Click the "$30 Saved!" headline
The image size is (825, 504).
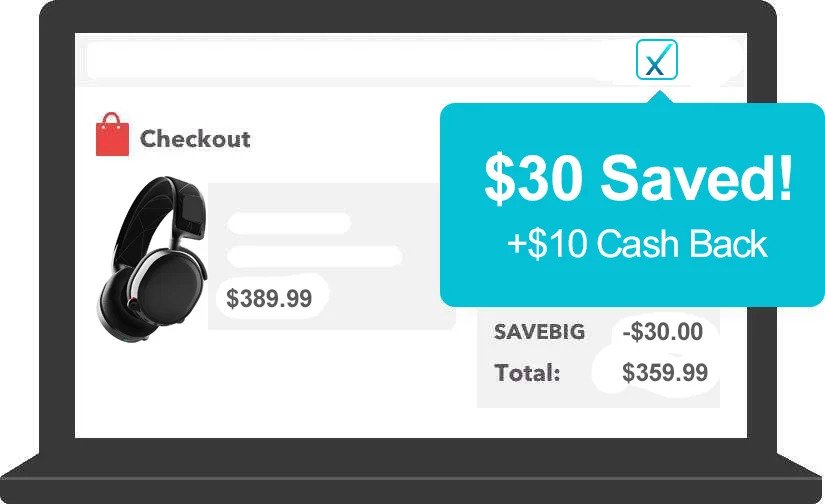pos(638,179)
